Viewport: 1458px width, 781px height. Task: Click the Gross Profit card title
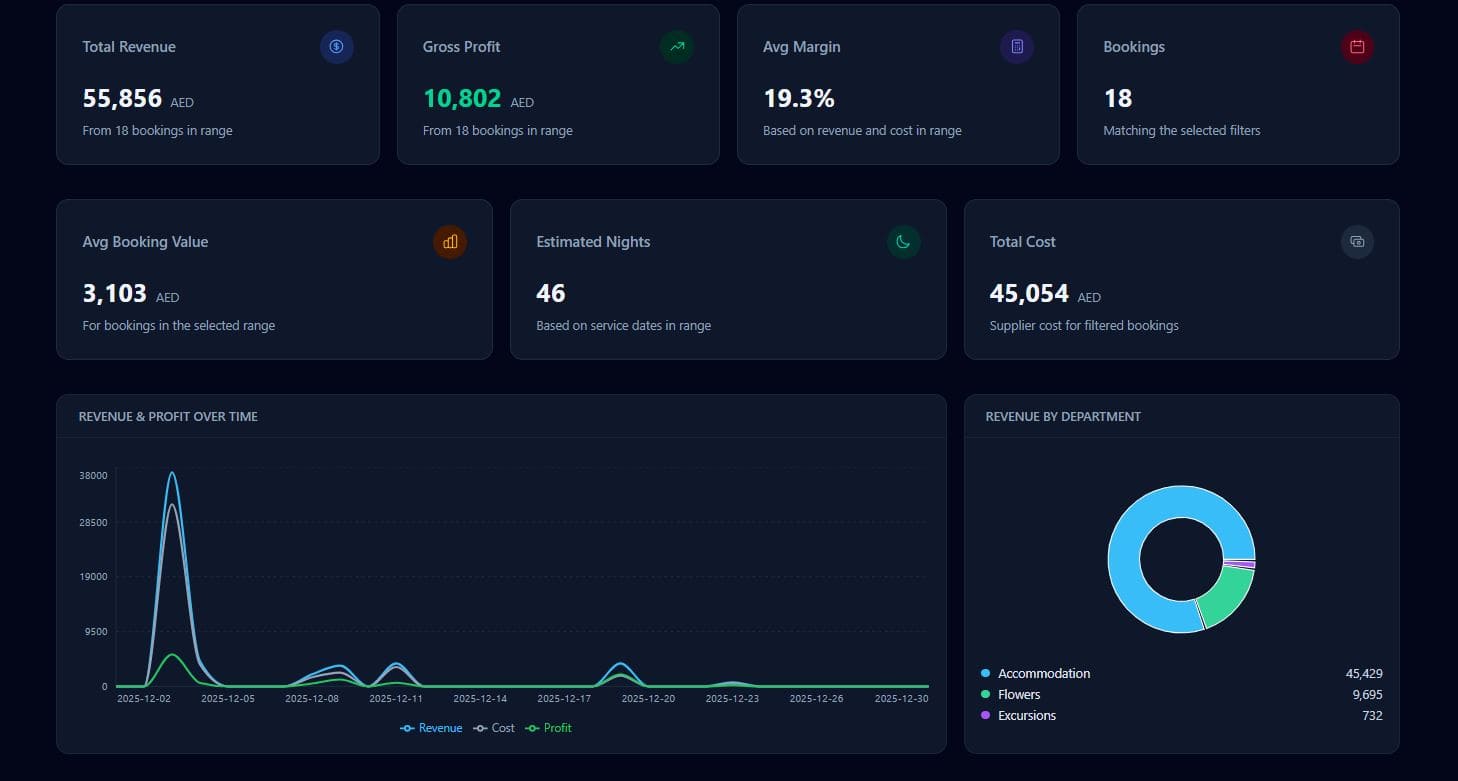tap(461, 47)
